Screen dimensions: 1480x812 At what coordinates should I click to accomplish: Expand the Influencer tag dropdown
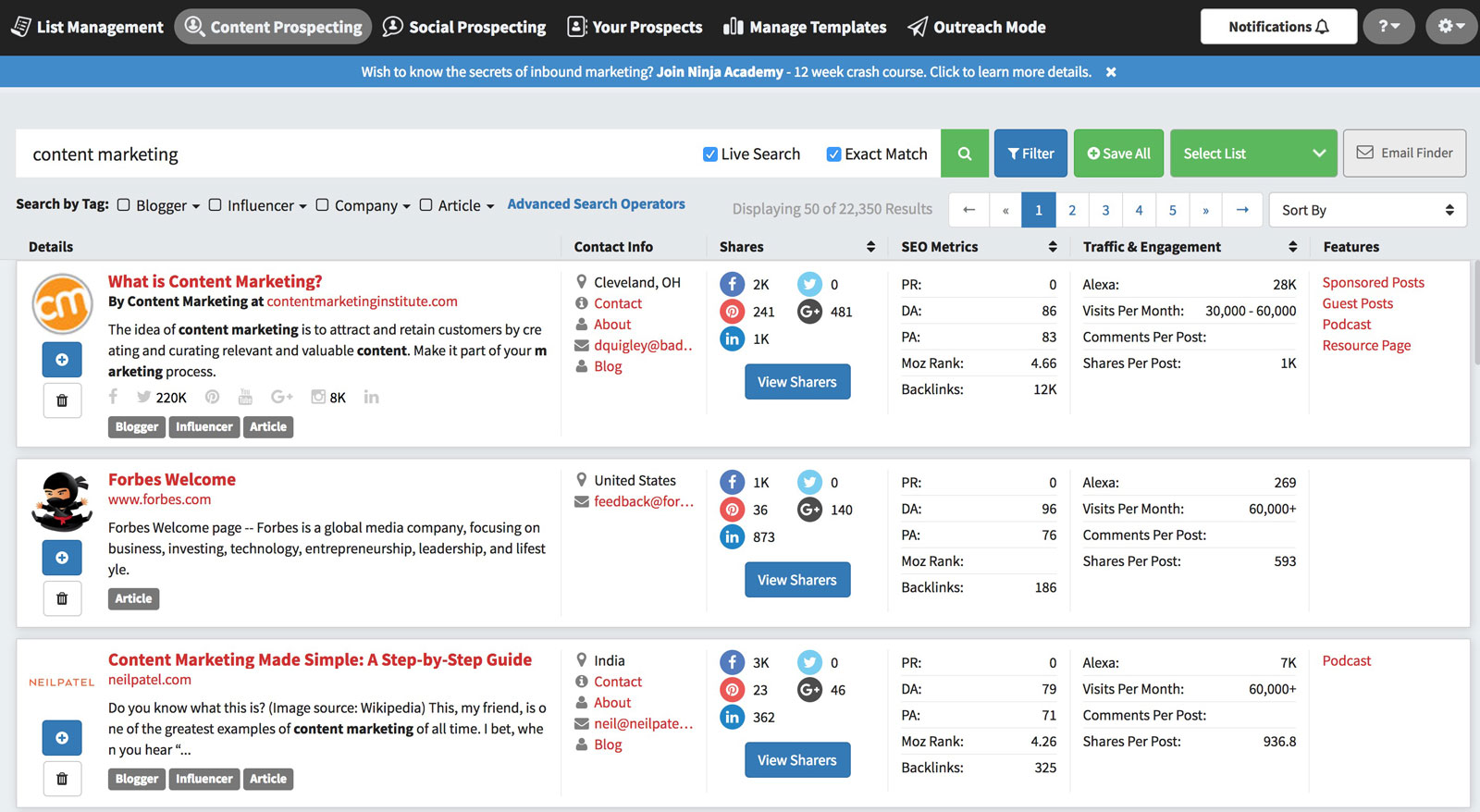tap(302, 207)
